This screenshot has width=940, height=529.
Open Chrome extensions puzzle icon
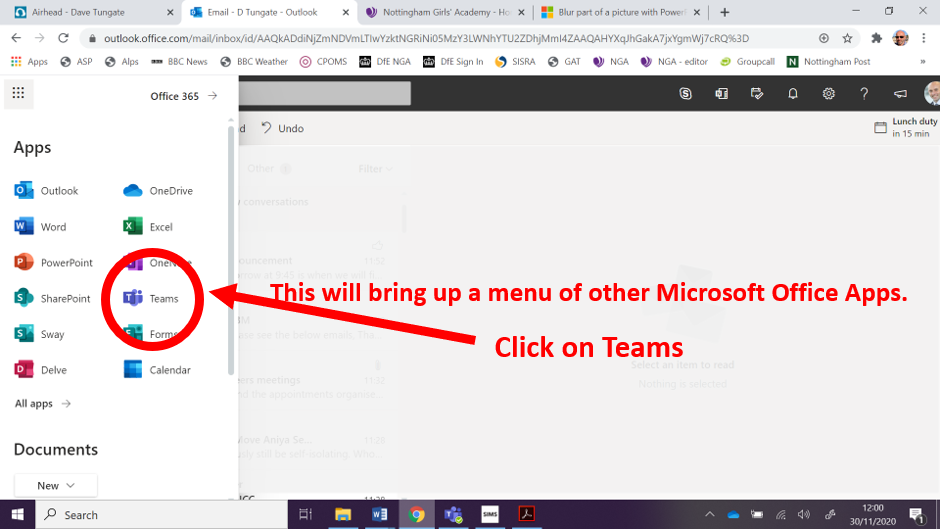pos(876,38)
